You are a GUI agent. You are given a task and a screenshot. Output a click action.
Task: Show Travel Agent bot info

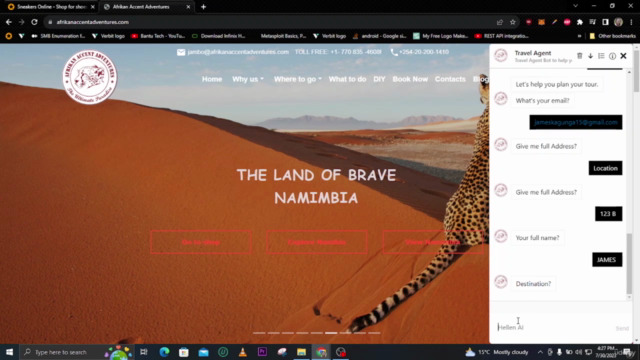[x=612, y=56]
